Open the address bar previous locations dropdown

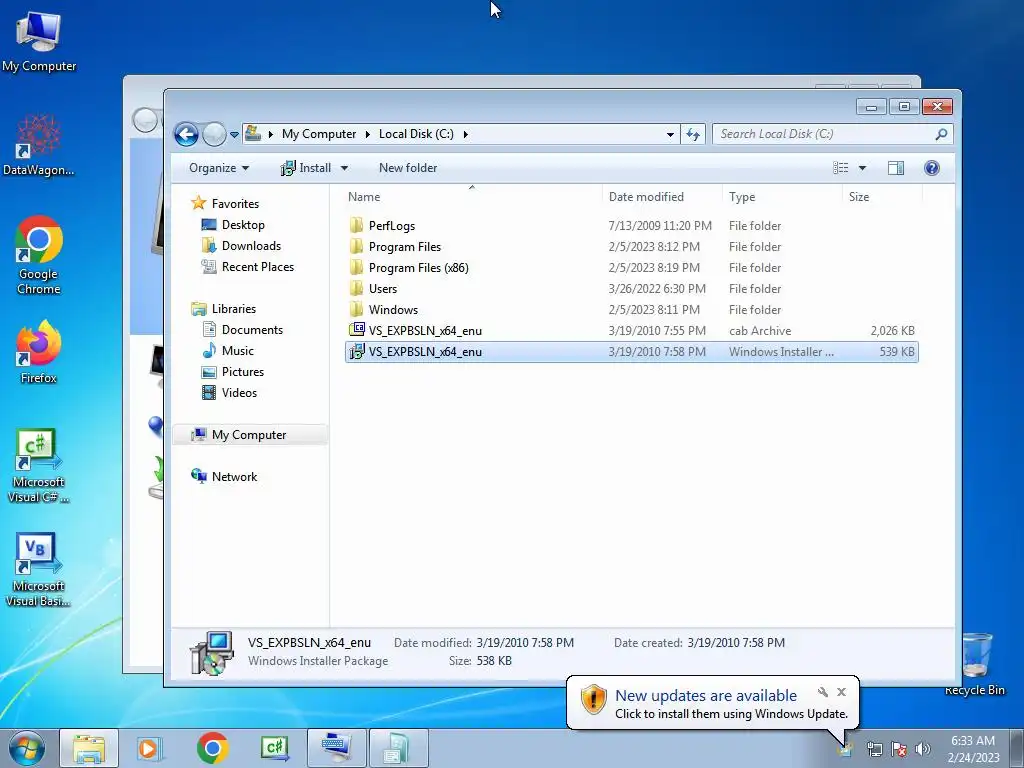coord(670,135)
